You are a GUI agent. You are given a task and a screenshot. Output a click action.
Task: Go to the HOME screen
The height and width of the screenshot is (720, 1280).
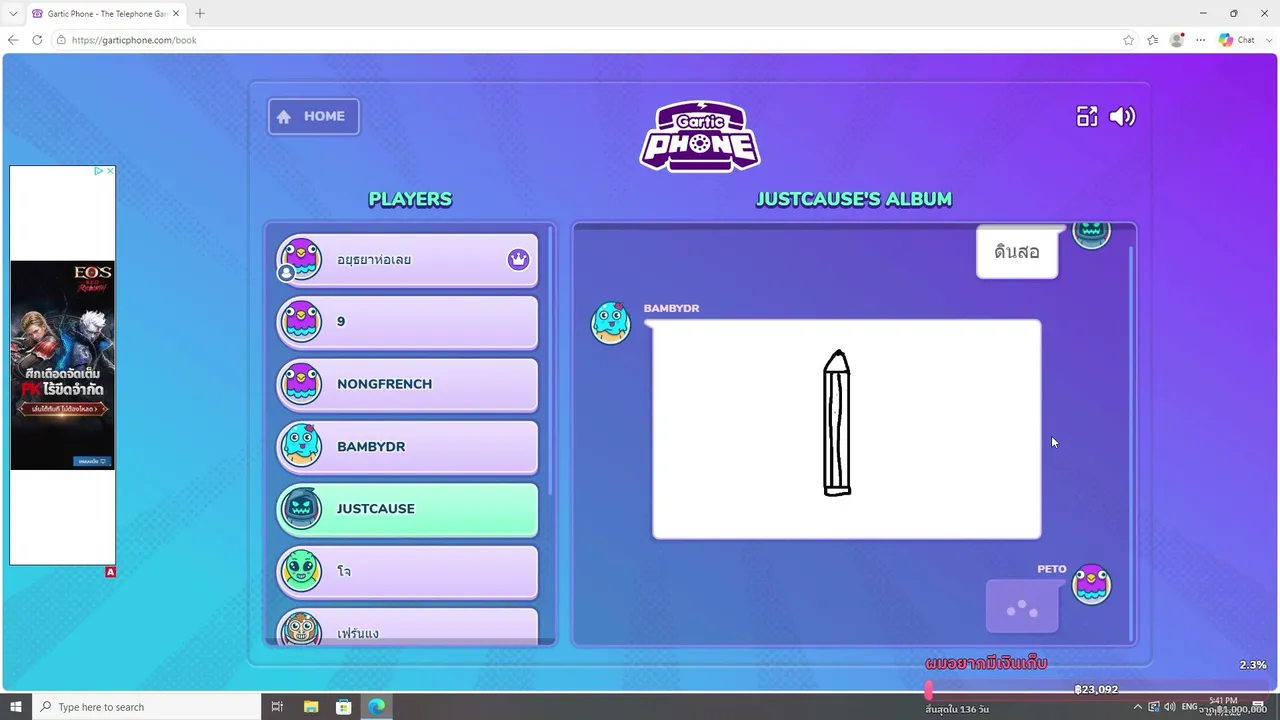click(x=313, y=116)
